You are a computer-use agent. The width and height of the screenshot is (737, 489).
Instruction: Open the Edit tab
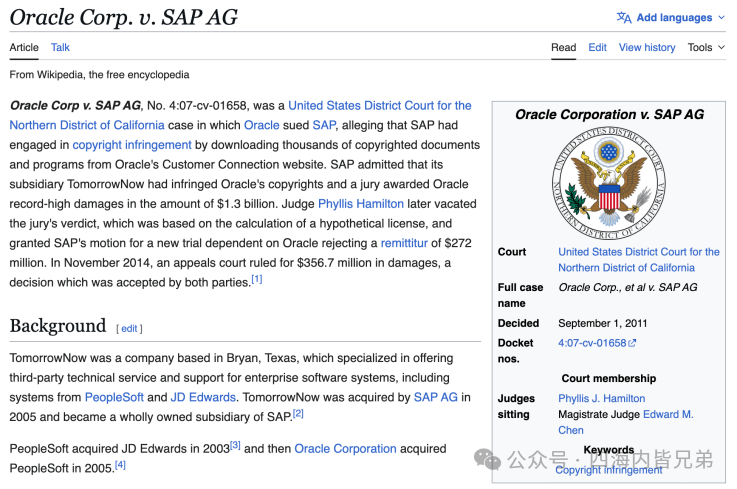pos(597,47)
